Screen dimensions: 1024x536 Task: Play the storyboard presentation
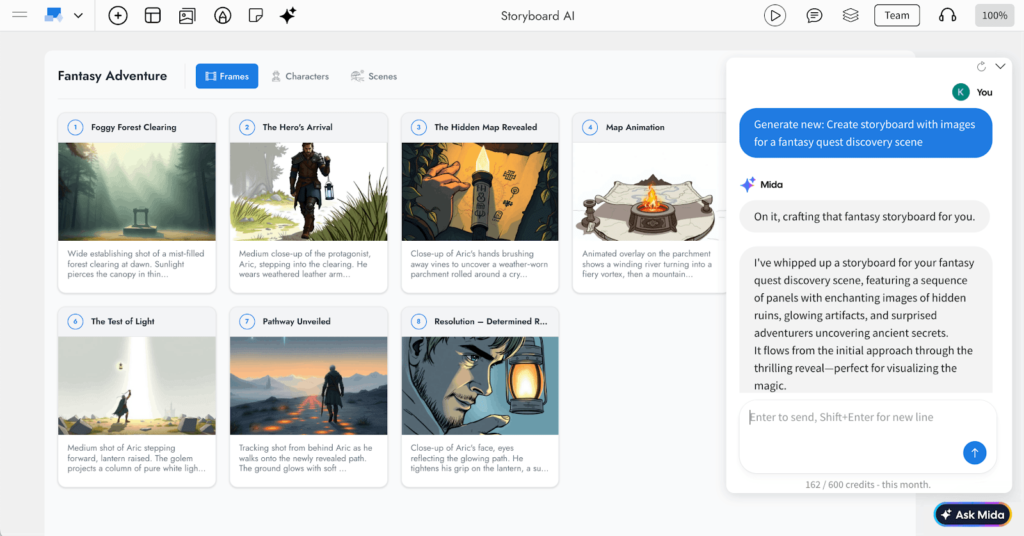tap(774, 15)
